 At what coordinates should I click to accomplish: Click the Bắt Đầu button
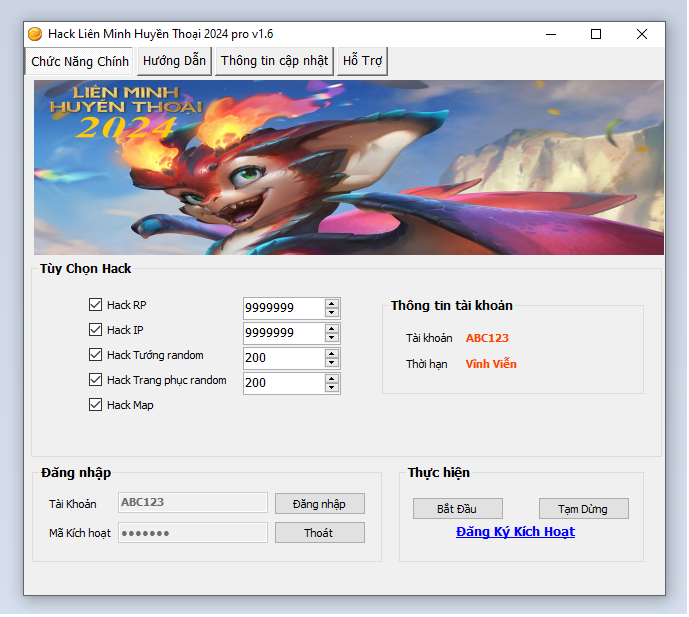(x=457, y=509)
